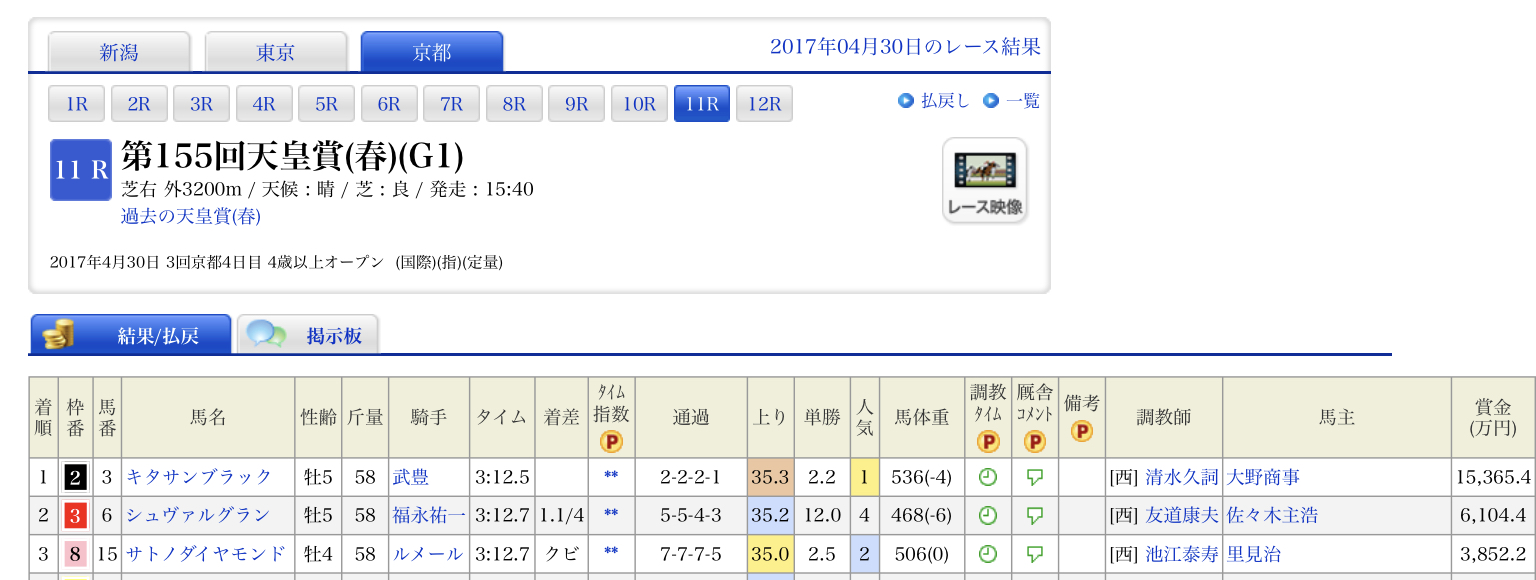This screenshot has height=580, width=1536.
Task: Click the 3:12.5 winning time cell
Action: [x=503, y=478]
